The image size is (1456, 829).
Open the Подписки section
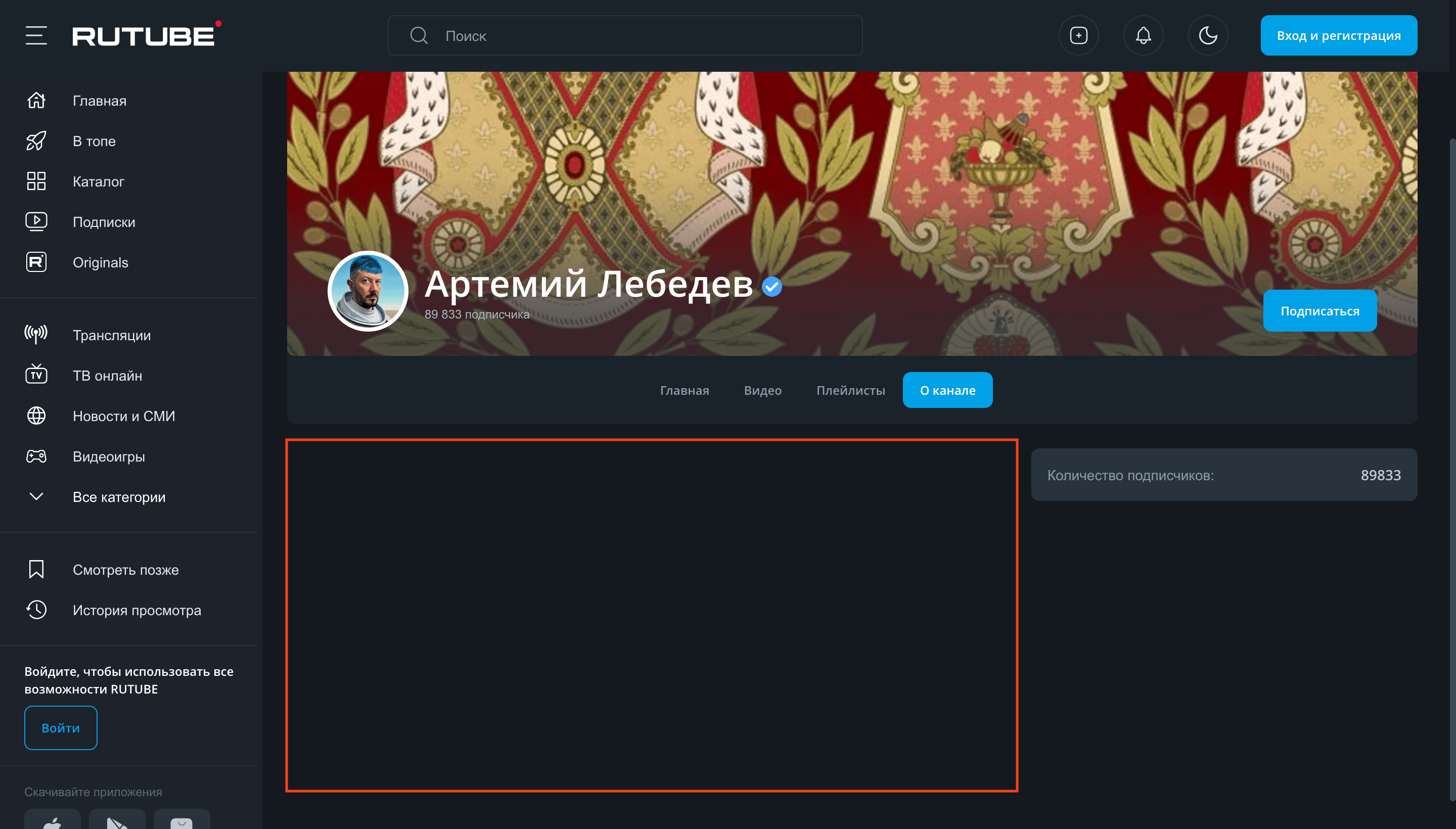point(103,221)
